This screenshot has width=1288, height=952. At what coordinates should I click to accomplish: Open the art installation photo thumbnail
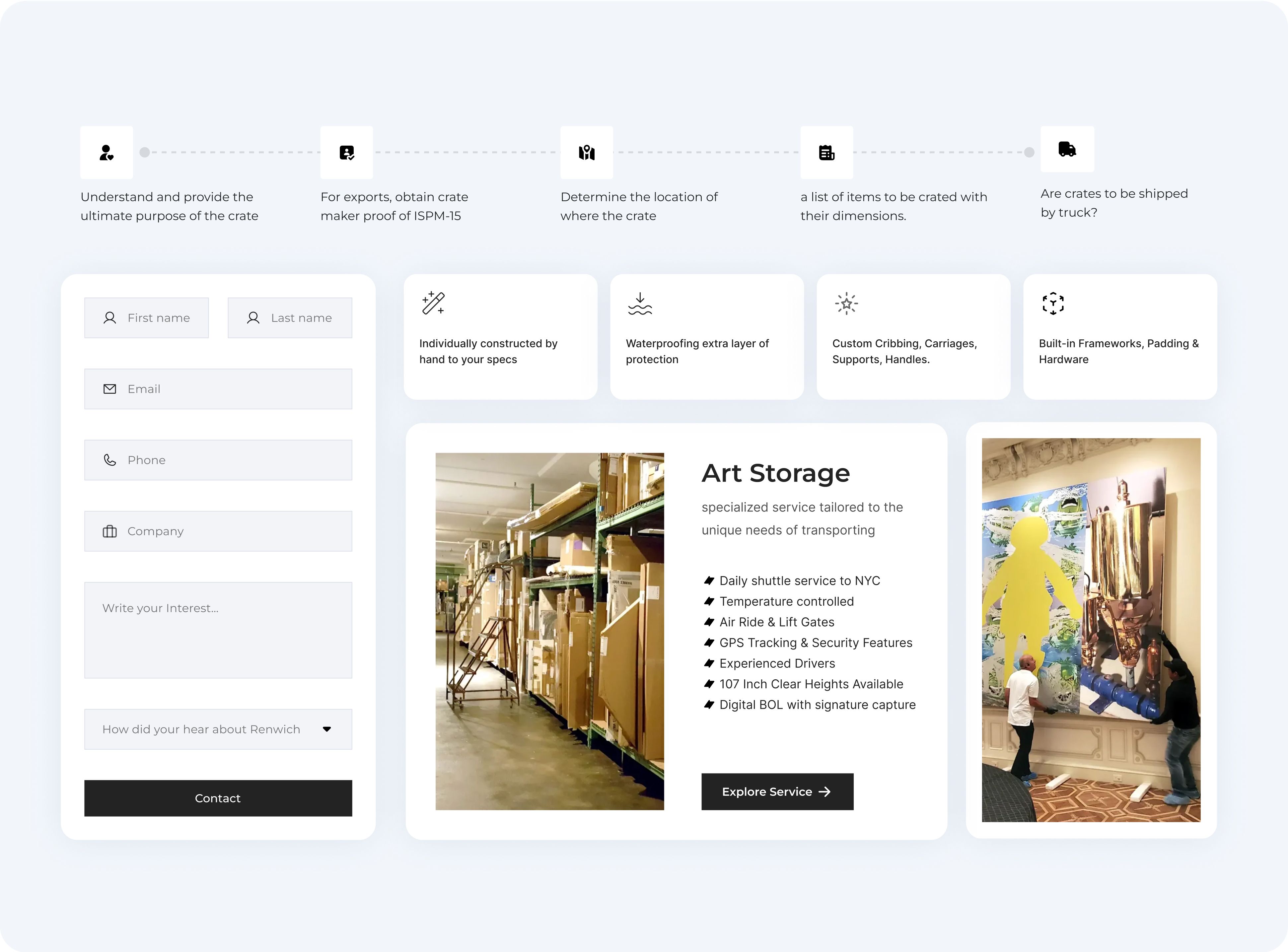pyautogui.click(x=1090, y=630)
